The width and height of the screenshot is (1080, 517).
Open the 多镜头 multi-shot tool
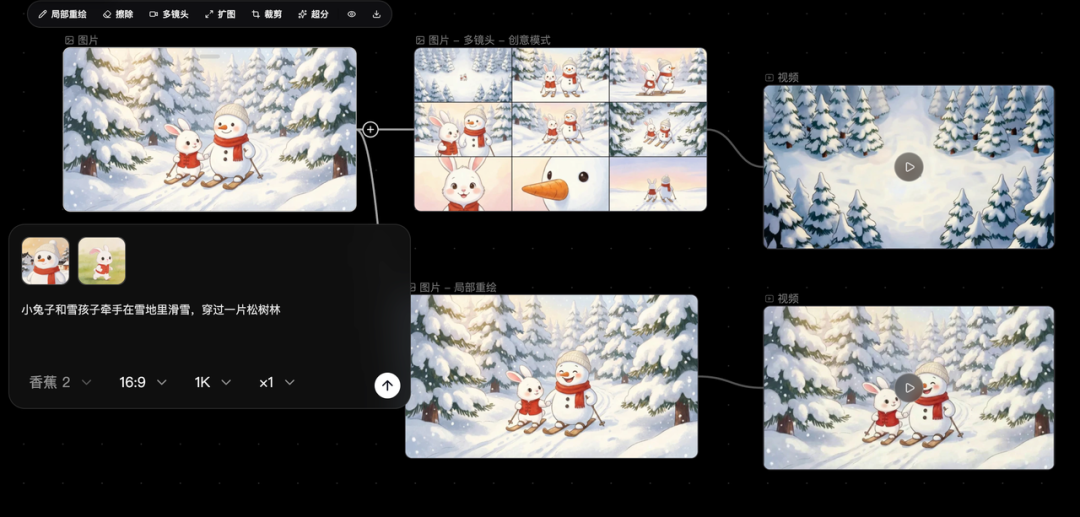pyautogui.click(x=169, y=14)
